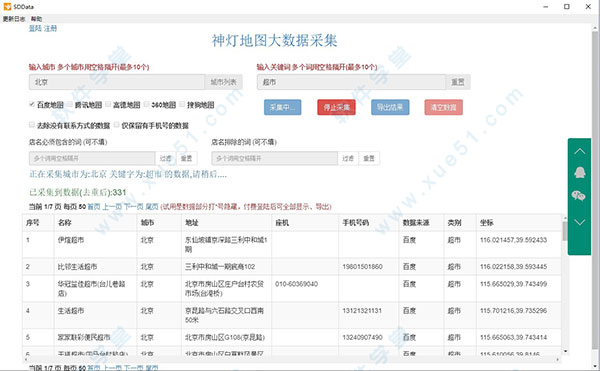Click 重置 button for 店名必须包含的词
Image resolution: width=600 pixels, height=371 pixels.
pyautogui.click(x=186, y=158)
